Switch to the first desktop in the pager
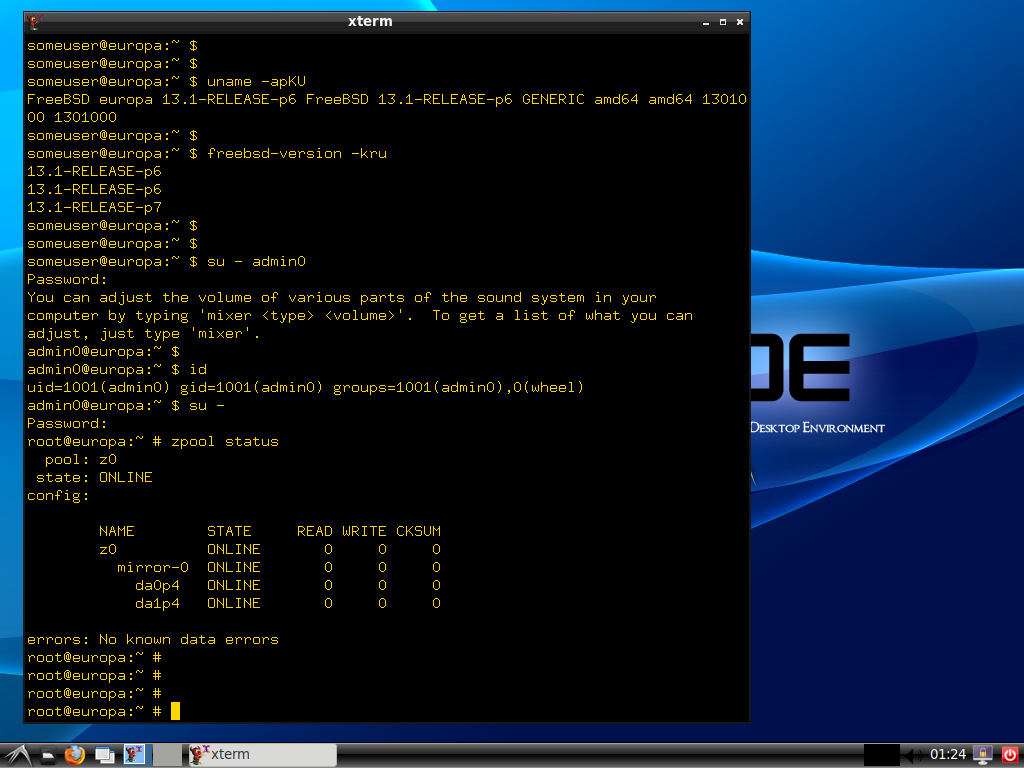 (134, 755)
